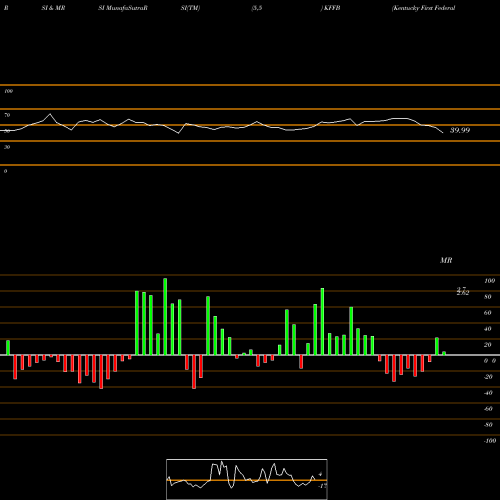Click the -100 label on the MR axis

[489, 441]
